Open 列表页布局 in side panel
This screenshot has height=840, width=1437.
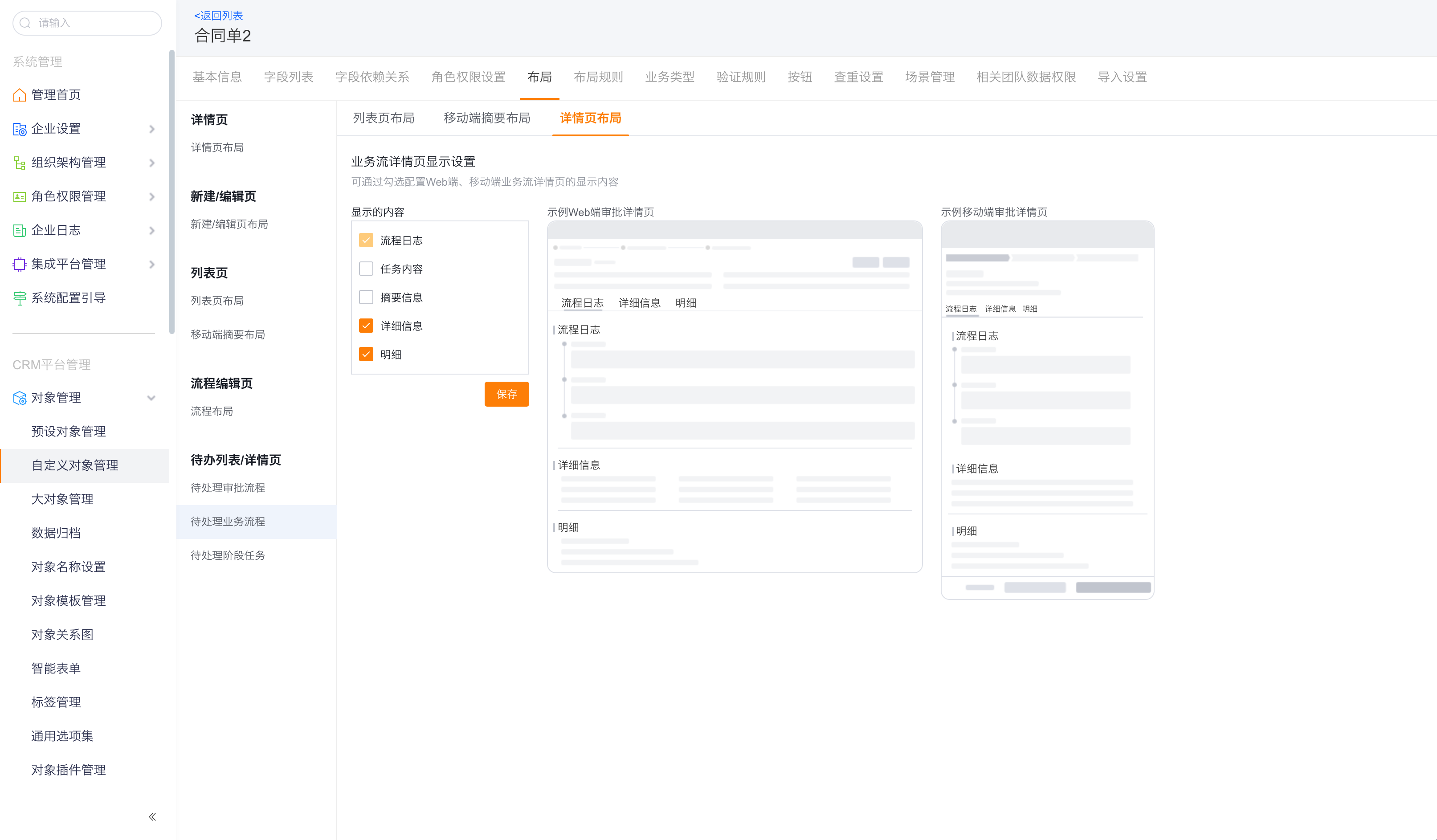217,301
